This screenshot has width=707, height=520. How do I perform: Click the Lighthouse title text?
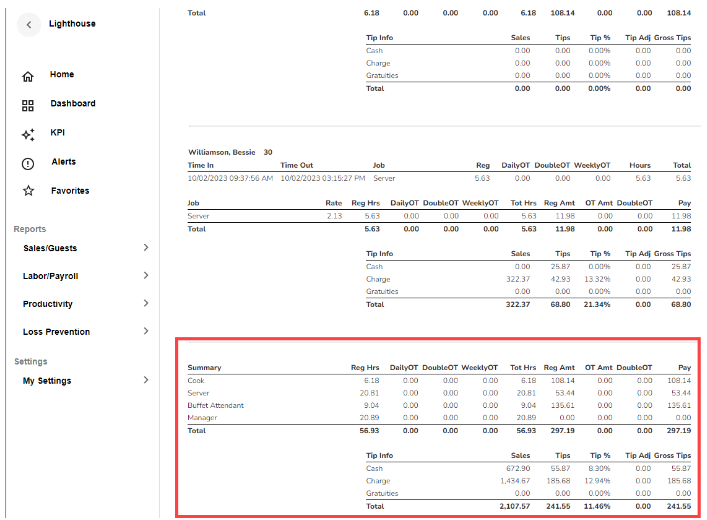tap(72, 23)
